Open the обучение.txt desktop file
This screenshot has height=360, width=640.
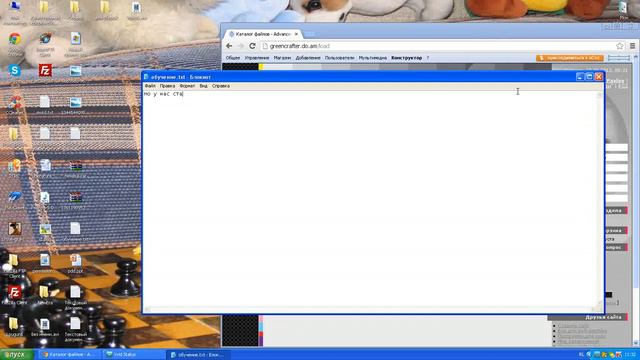pos(75,229)
